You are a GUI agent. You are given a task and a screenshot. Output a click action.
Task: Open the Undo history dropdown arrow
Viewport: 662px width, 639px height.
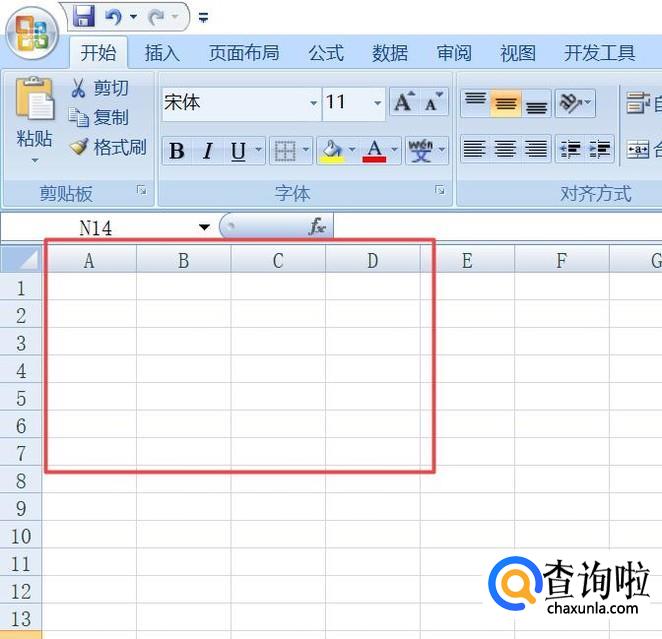(133, 17)
